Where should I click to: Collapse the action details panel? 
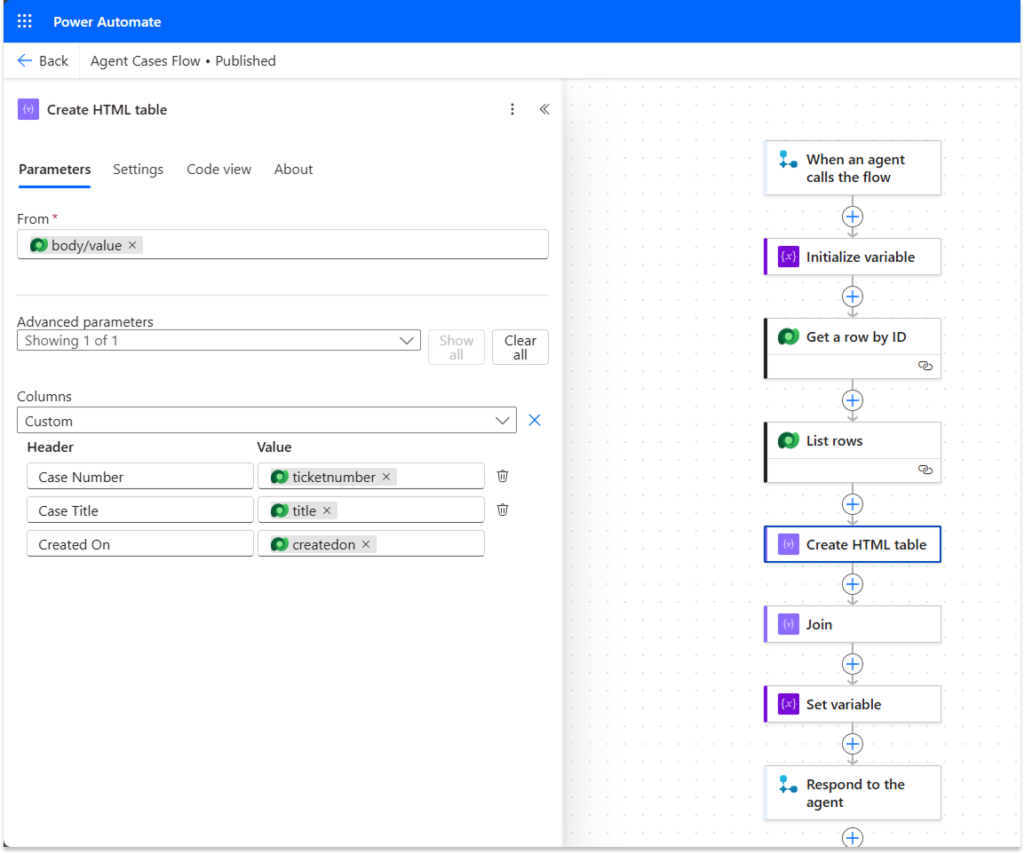(x=544, y=109)
